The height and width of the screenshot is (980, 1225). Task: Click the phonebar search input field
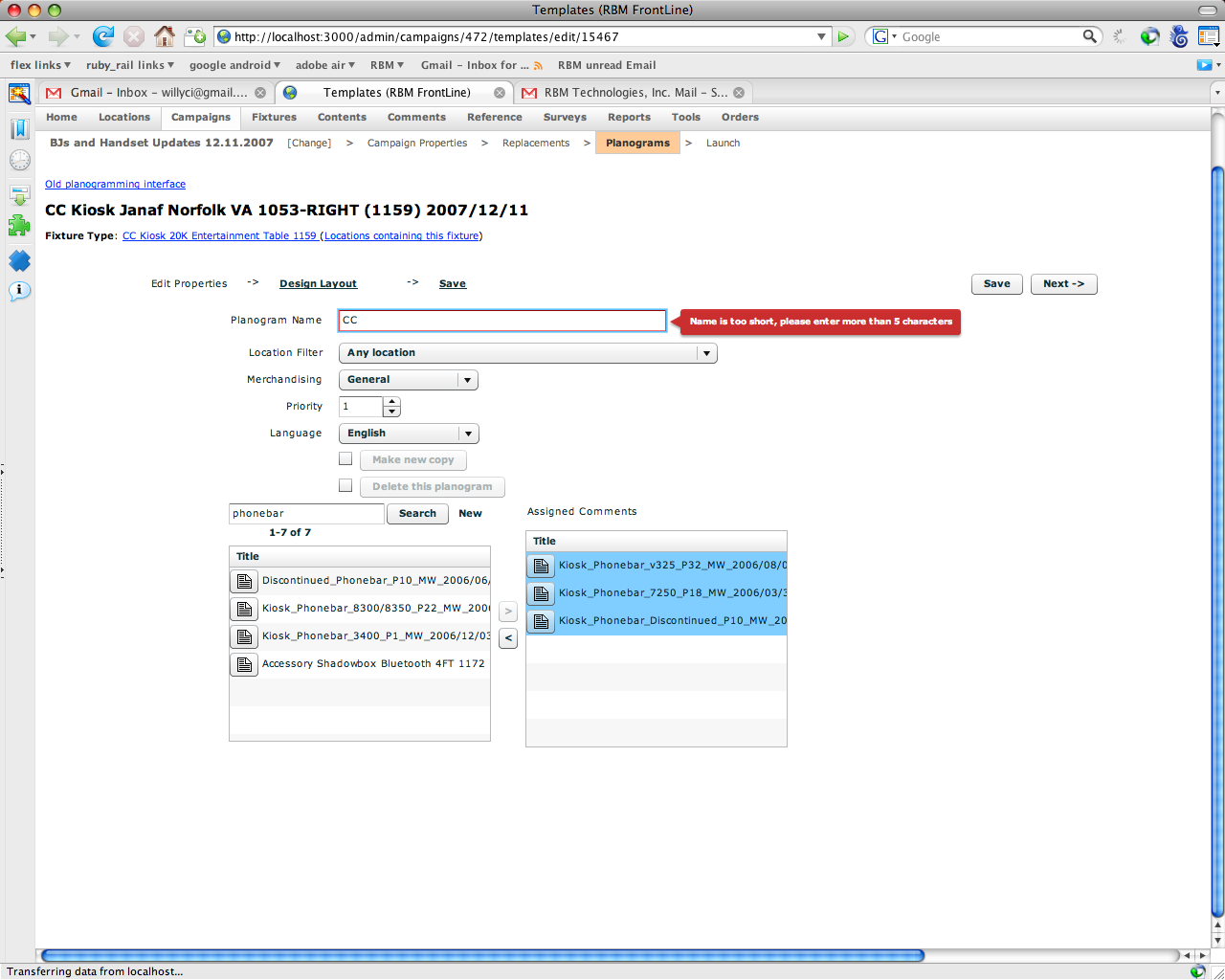coord(304,513)
